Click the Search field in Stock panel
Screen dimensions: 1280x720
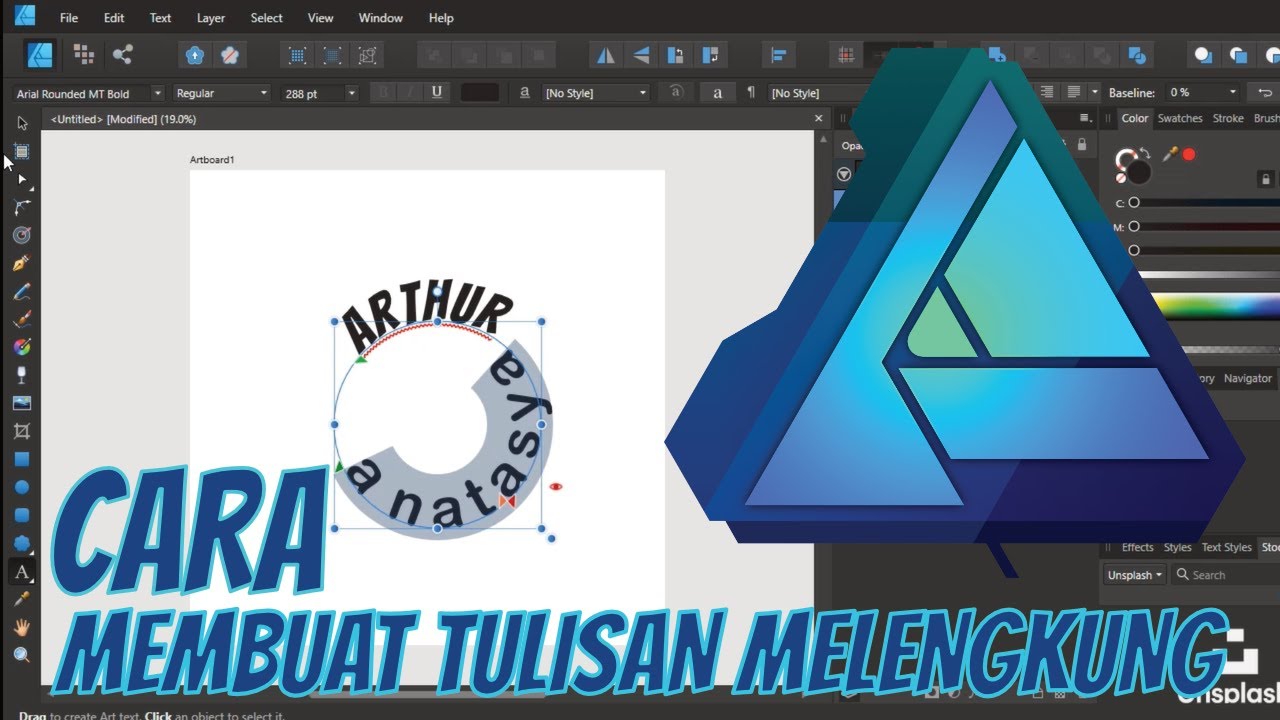point(1226,575)
